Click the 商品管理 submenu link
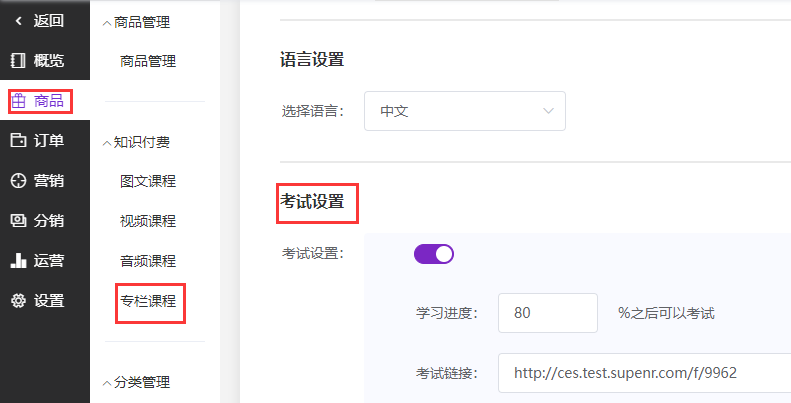 pyautogui.click(x=148, y=62)
